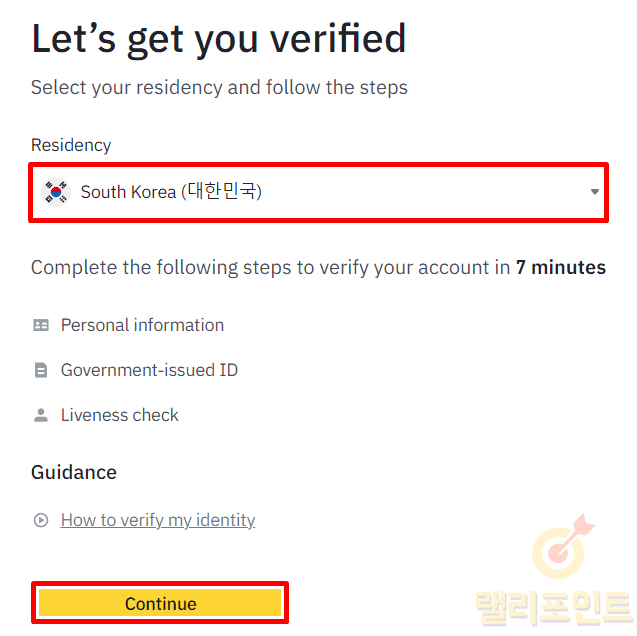Click the play icon beside the guidance link

coord(41,520)
